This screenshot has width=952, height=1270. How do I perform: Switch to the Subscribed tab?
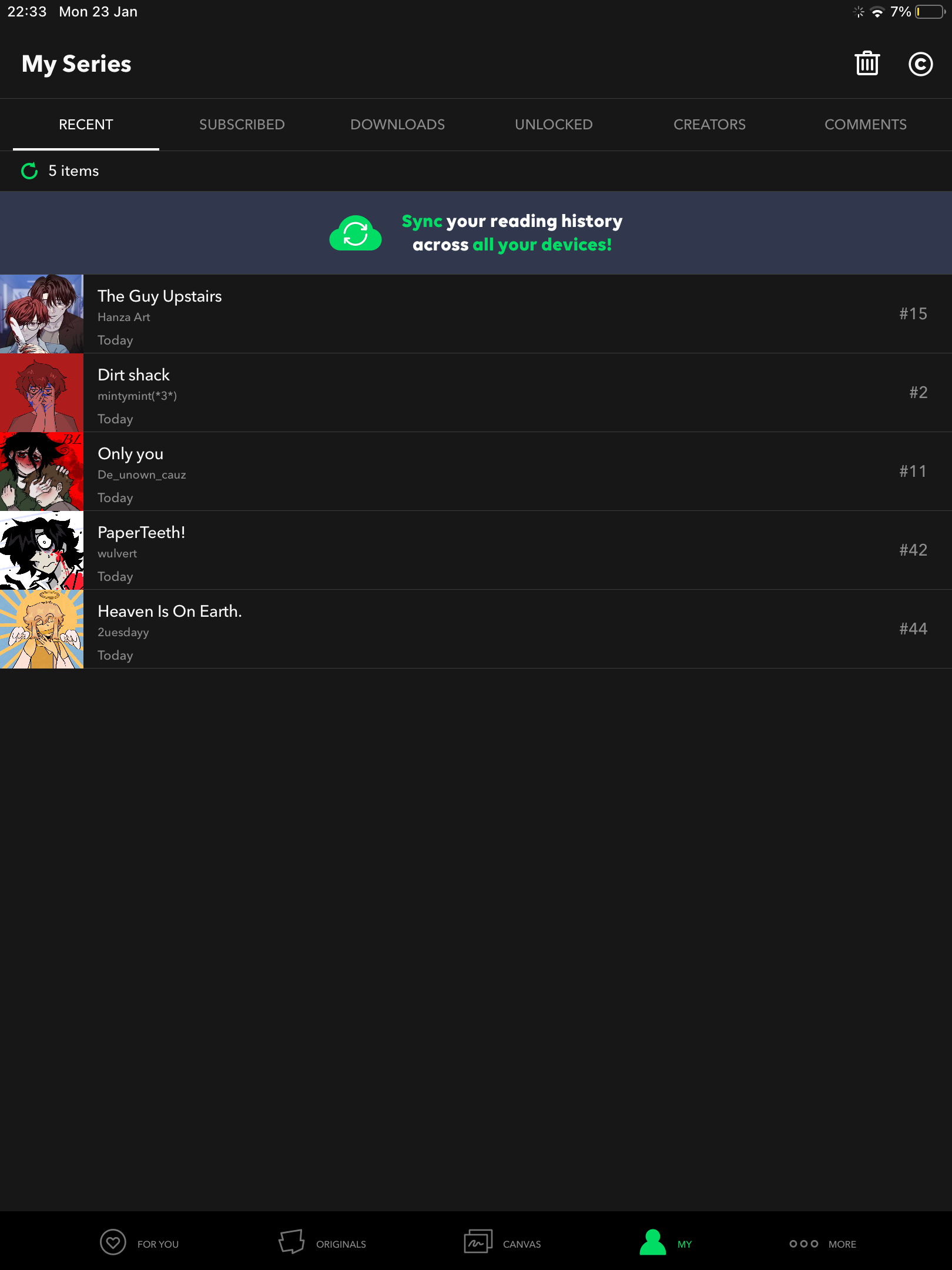tap(242, 125)
